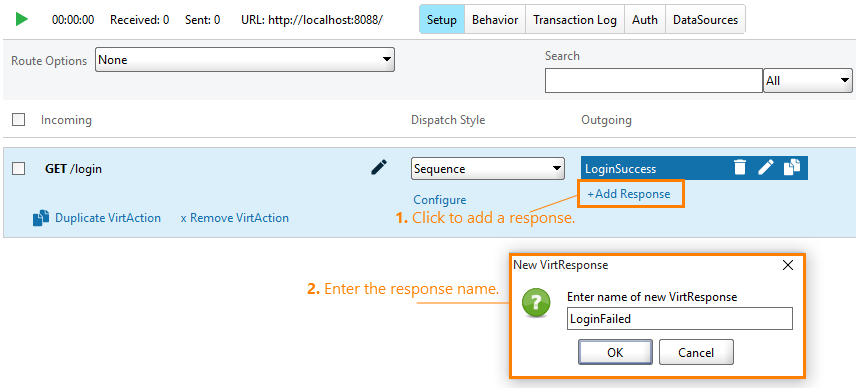This screenshot has width=856, height=388.
Task: Start the virtual service with green play icon
Action: click(22, 20)
